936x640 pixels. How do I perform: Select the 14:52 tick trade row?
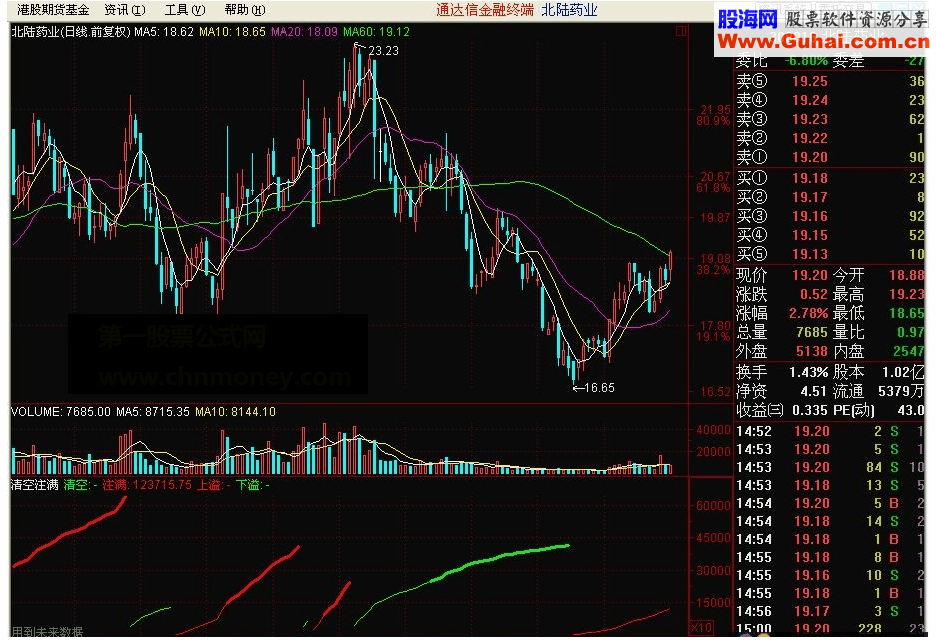[830, 432]
